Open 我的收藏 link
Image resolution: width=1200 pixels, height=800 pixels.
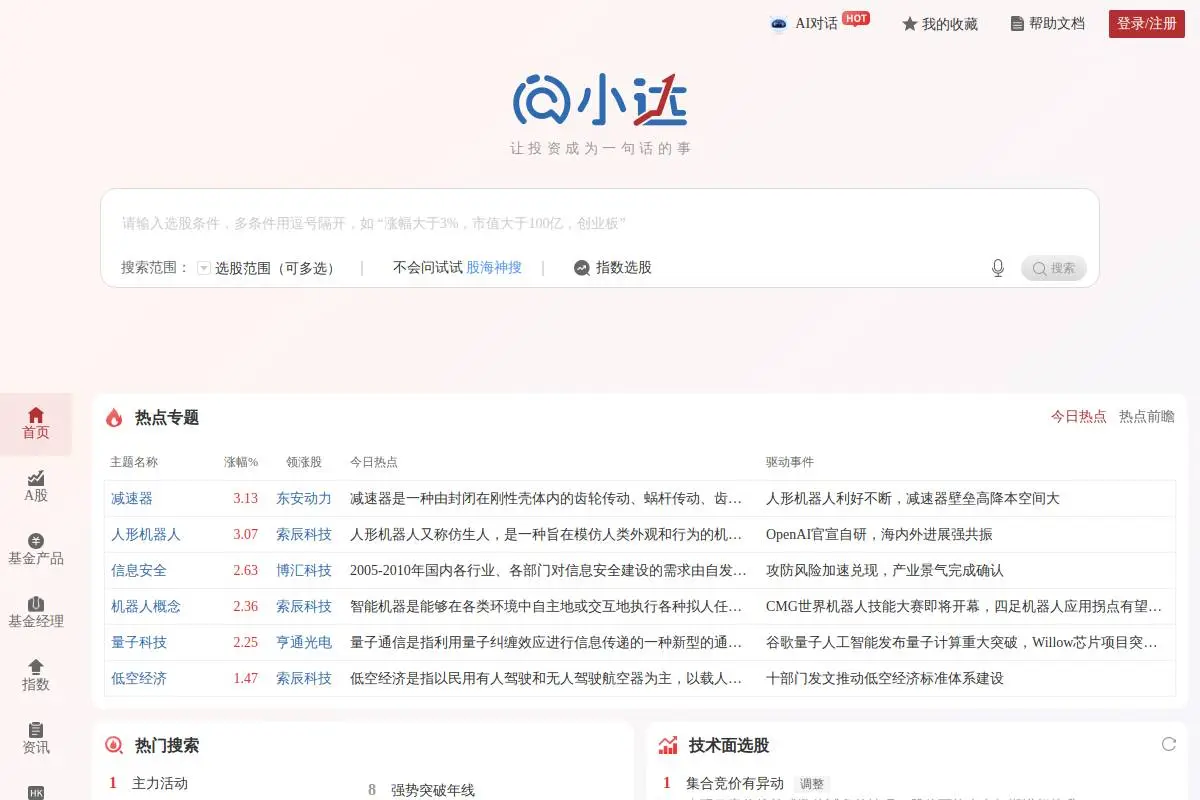coord(949,24)
